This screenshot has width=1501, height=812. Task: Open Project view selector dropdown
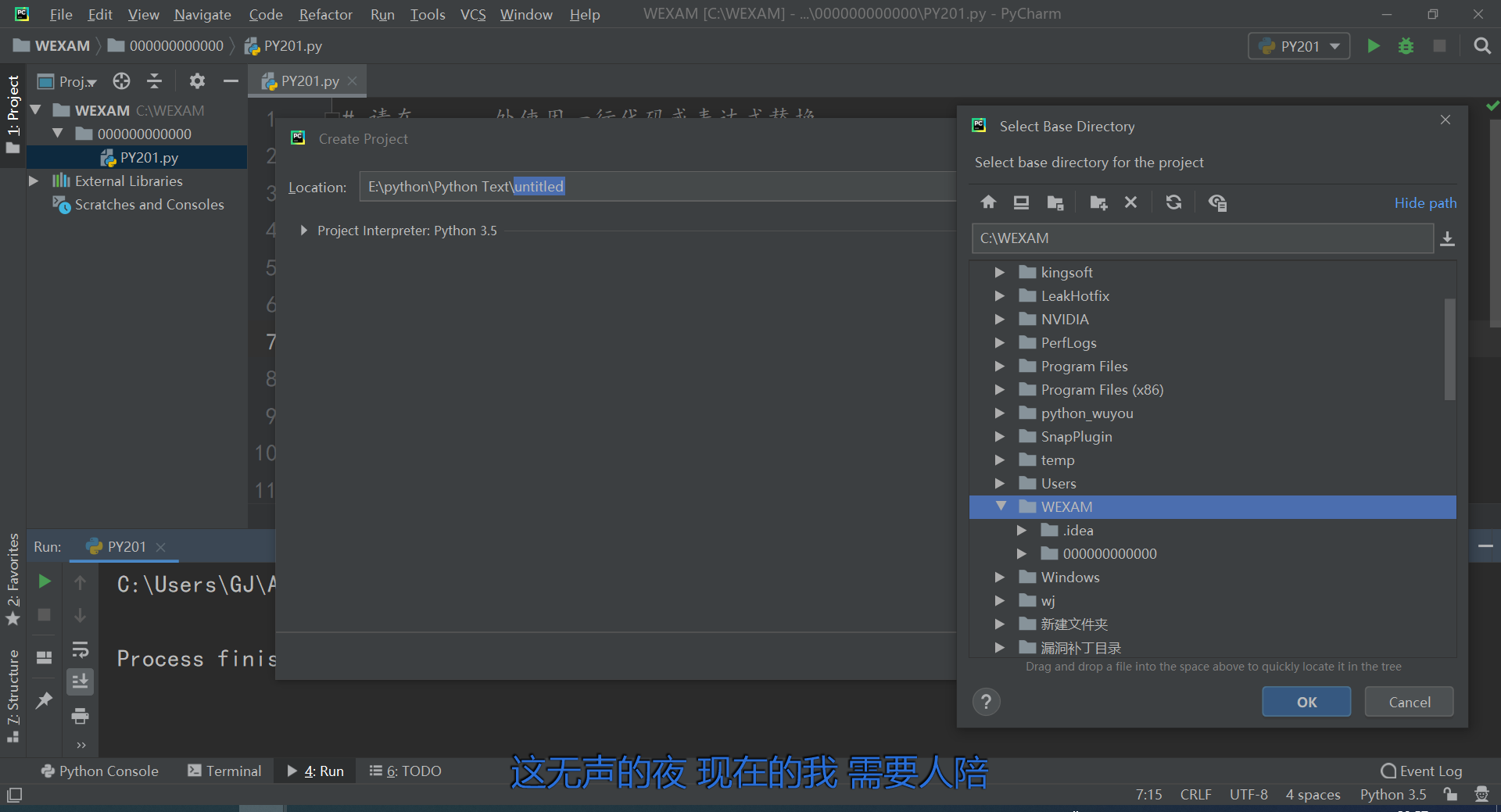click(67, 81)
